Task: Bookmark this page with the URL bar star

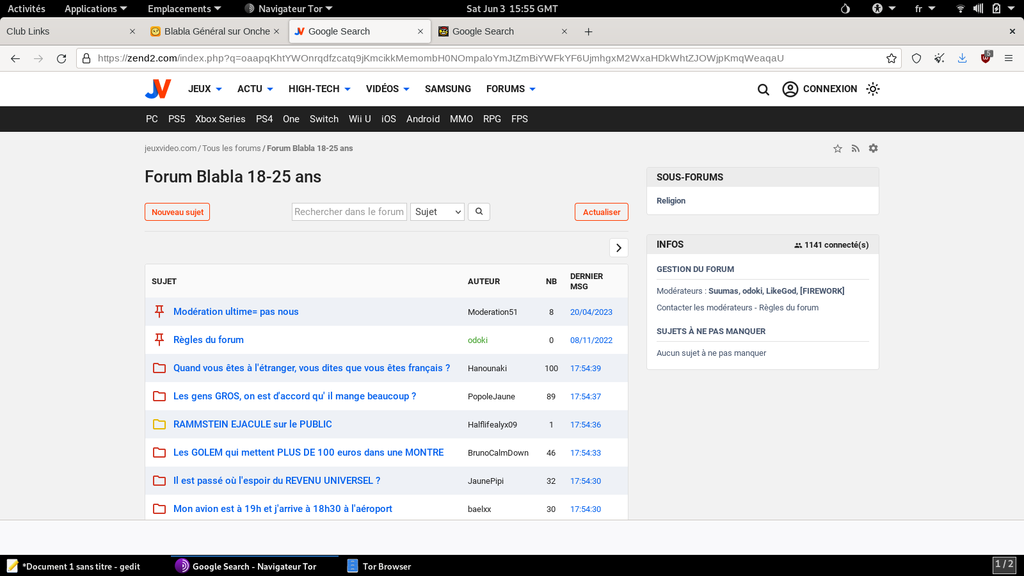Action: [891, 59]
